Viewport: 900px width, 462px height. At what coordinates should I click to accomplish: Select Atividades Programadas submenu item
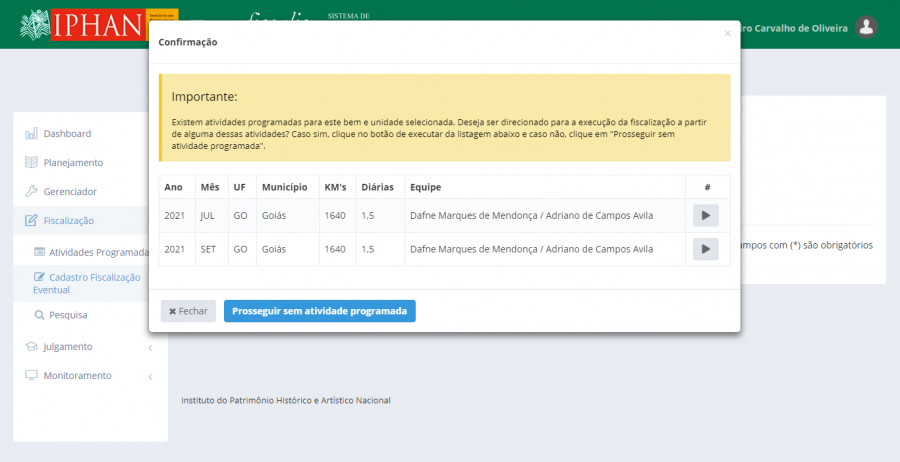98,252
